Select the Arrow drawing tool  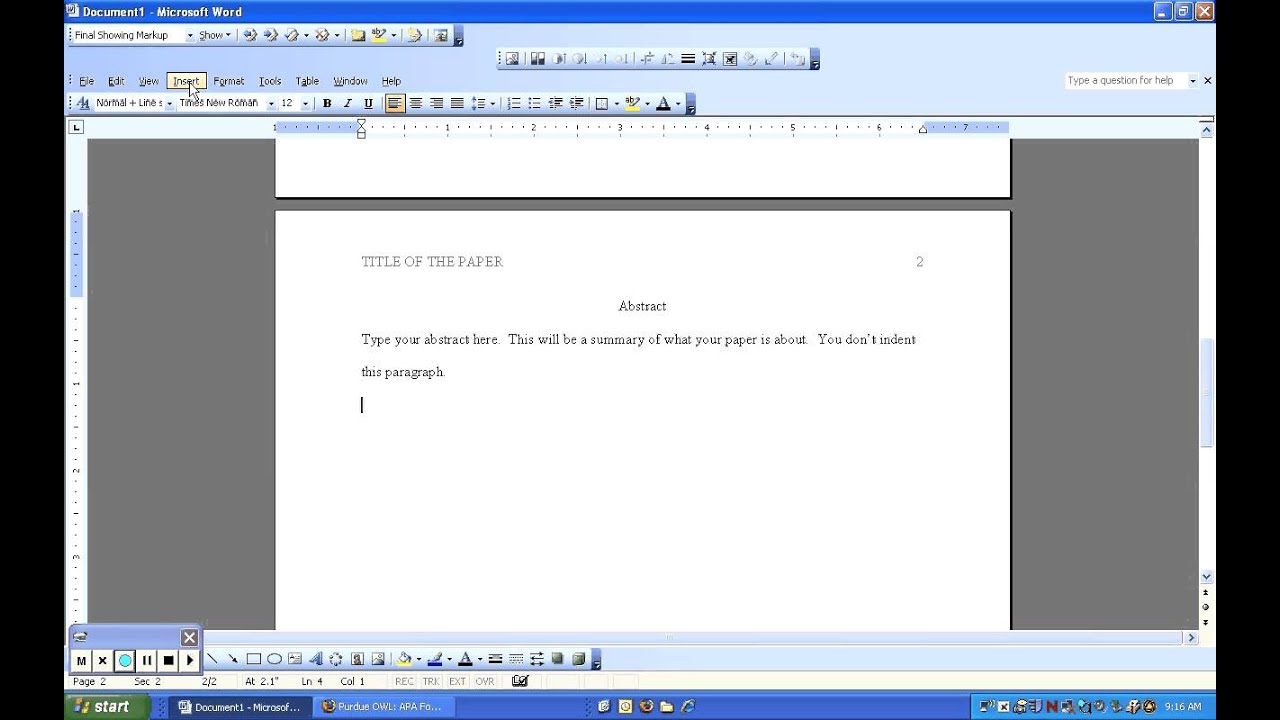(232, 659)
